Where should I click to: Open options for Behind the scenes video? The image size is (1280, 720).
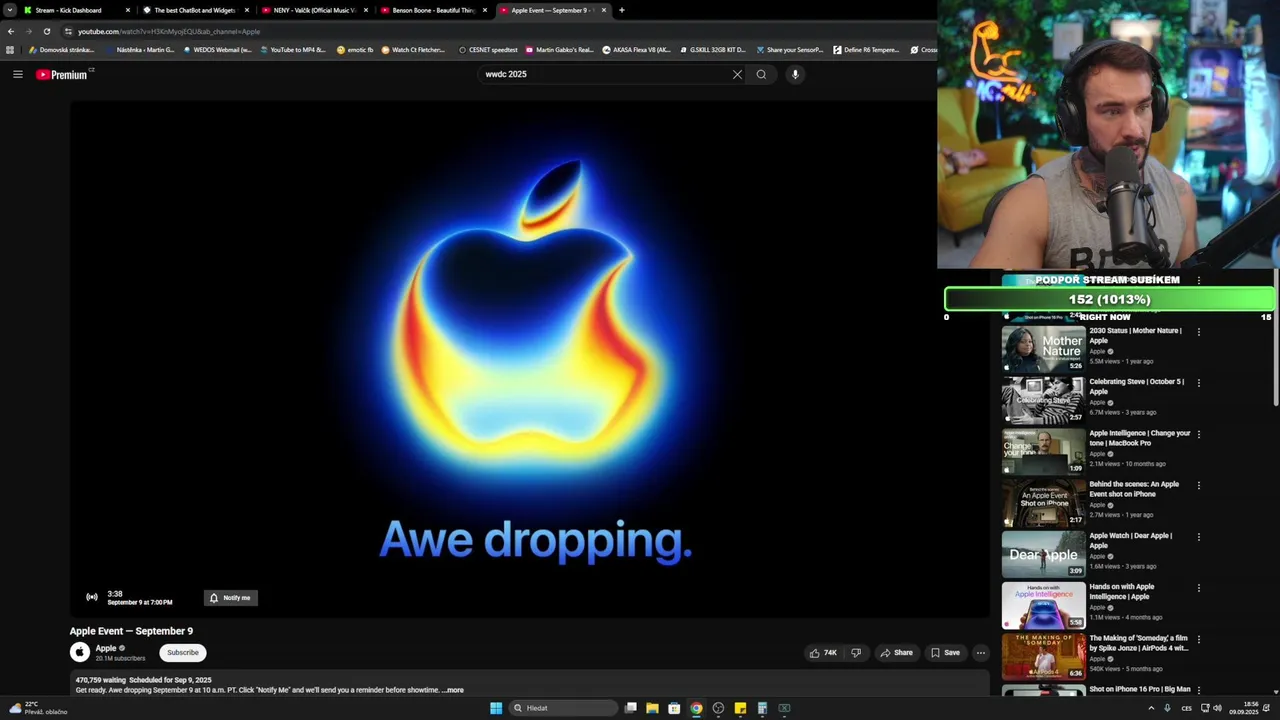1199,486
